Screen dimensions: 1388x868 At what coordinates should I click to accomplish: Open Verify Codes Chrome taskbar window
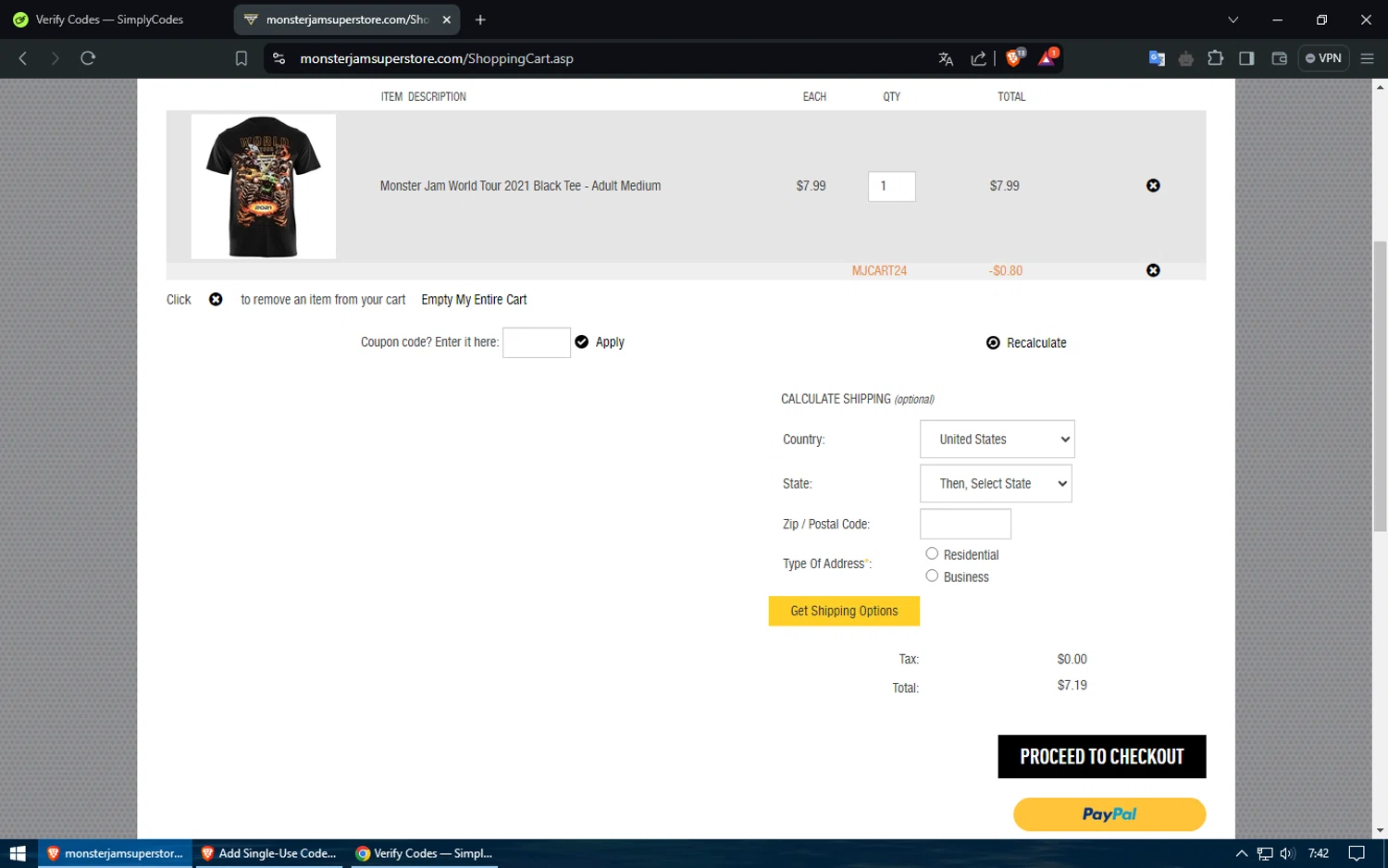(425, 853)
